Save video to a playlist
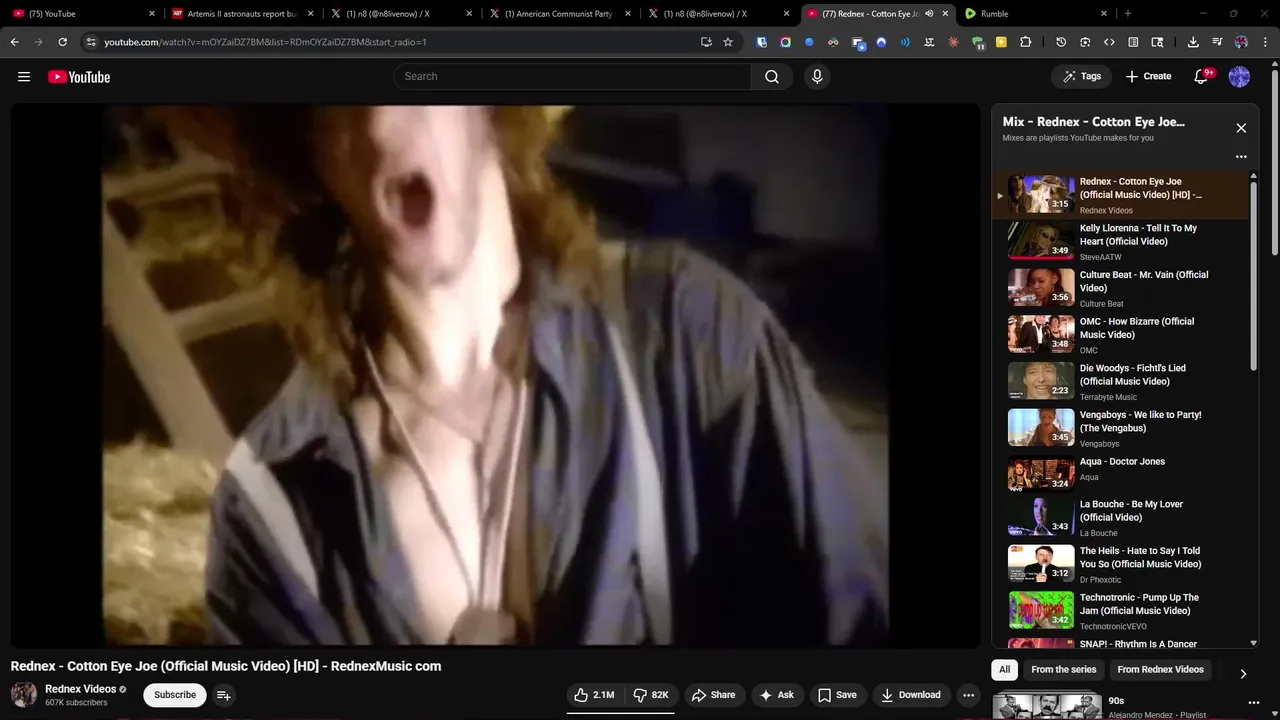 837,695
